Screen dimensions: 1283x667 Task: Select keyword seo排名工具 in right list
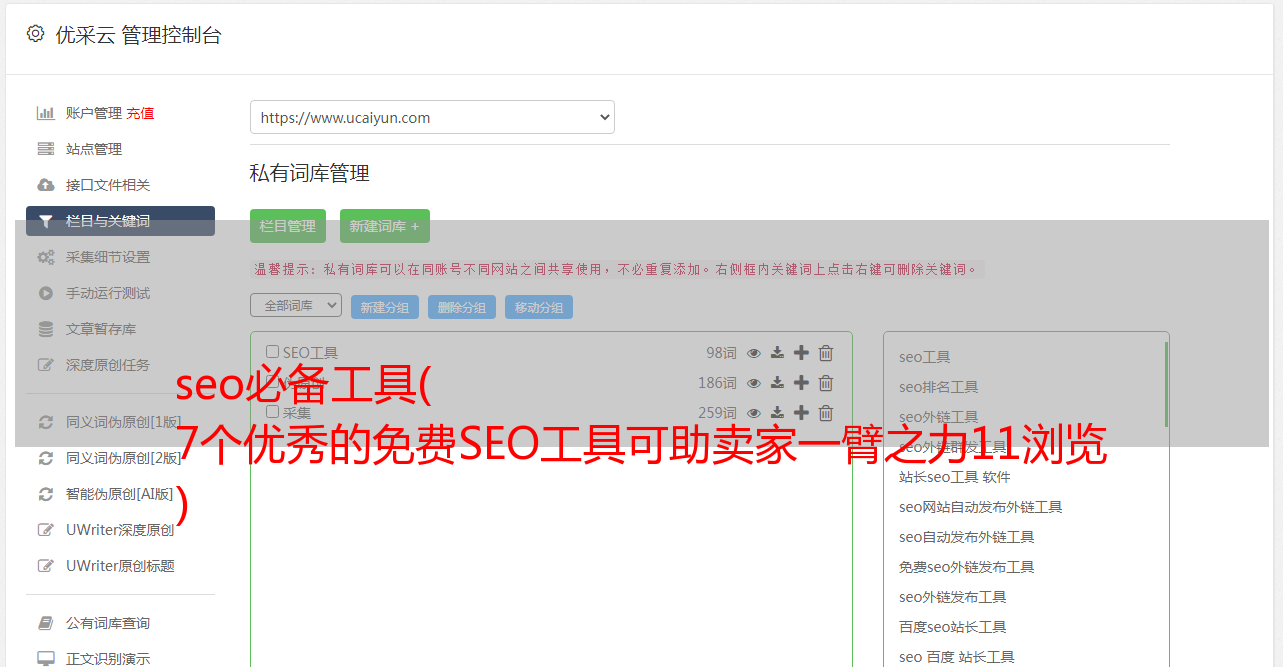[x=939, y=387]
